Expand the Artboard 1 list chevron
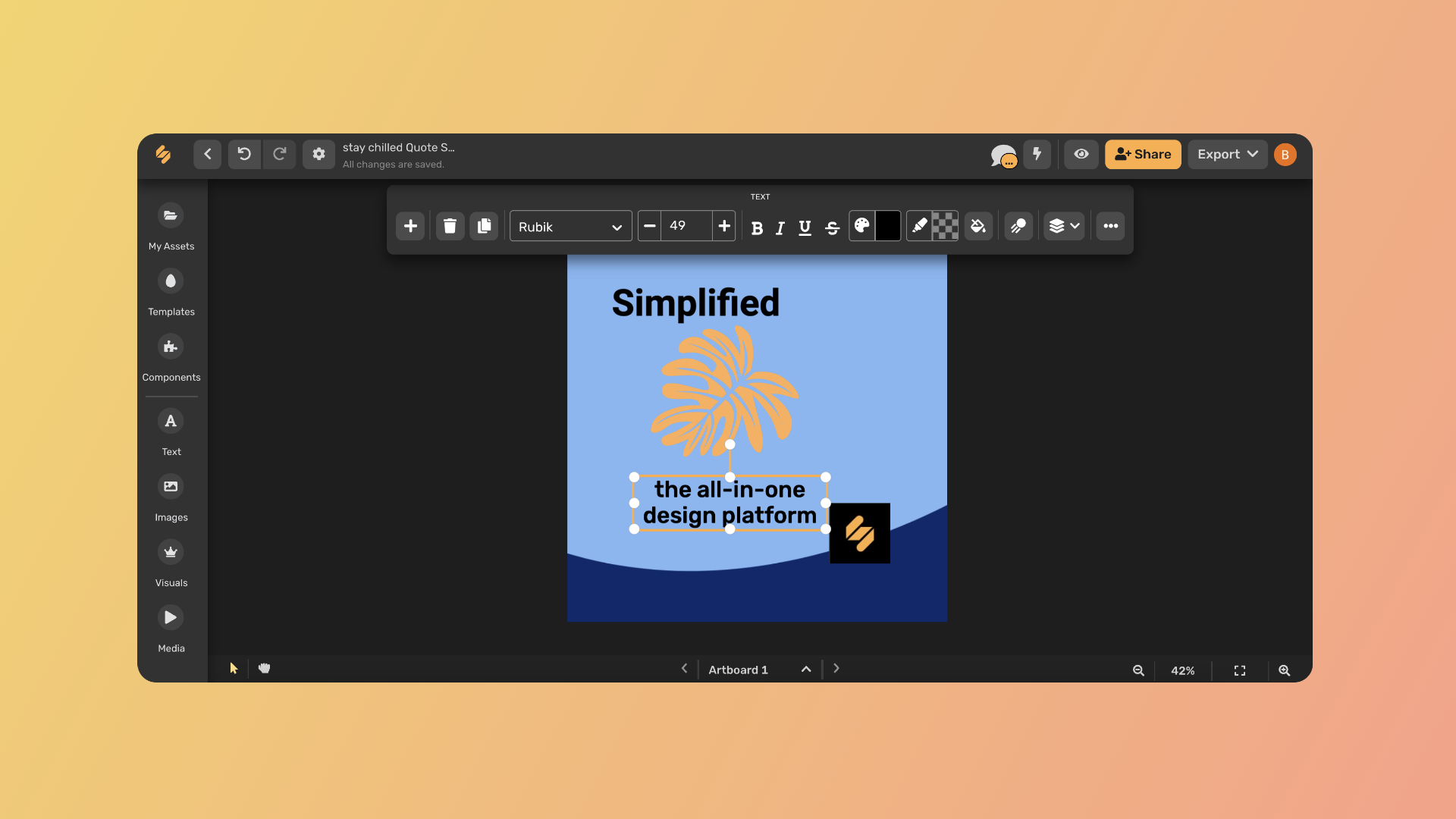The width and height of the screenshot is (1456, 819). [806, 670]
